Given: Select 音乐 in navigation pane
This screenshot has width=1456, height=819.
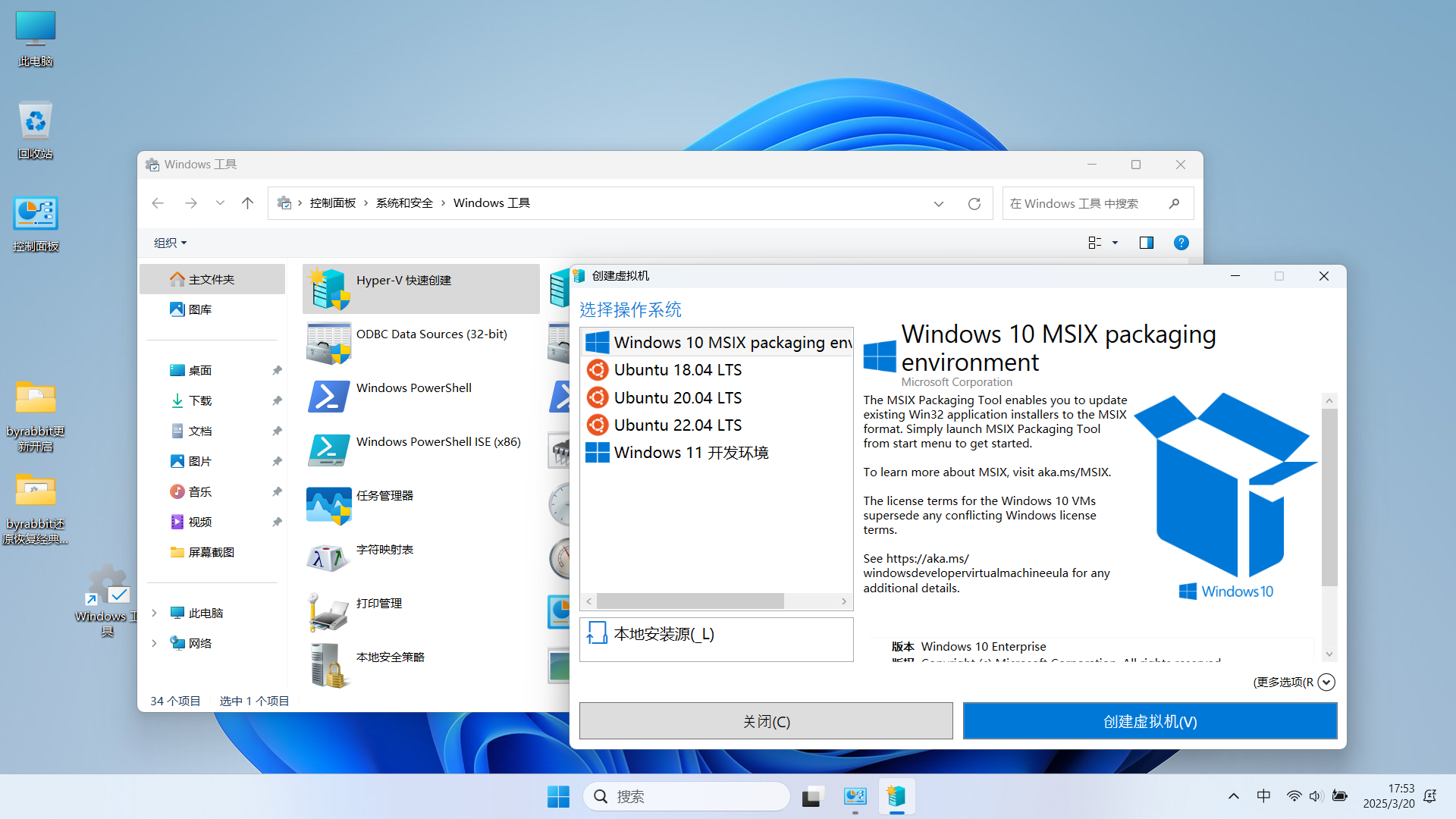Looking at the screenshot, I should point(212,491).
